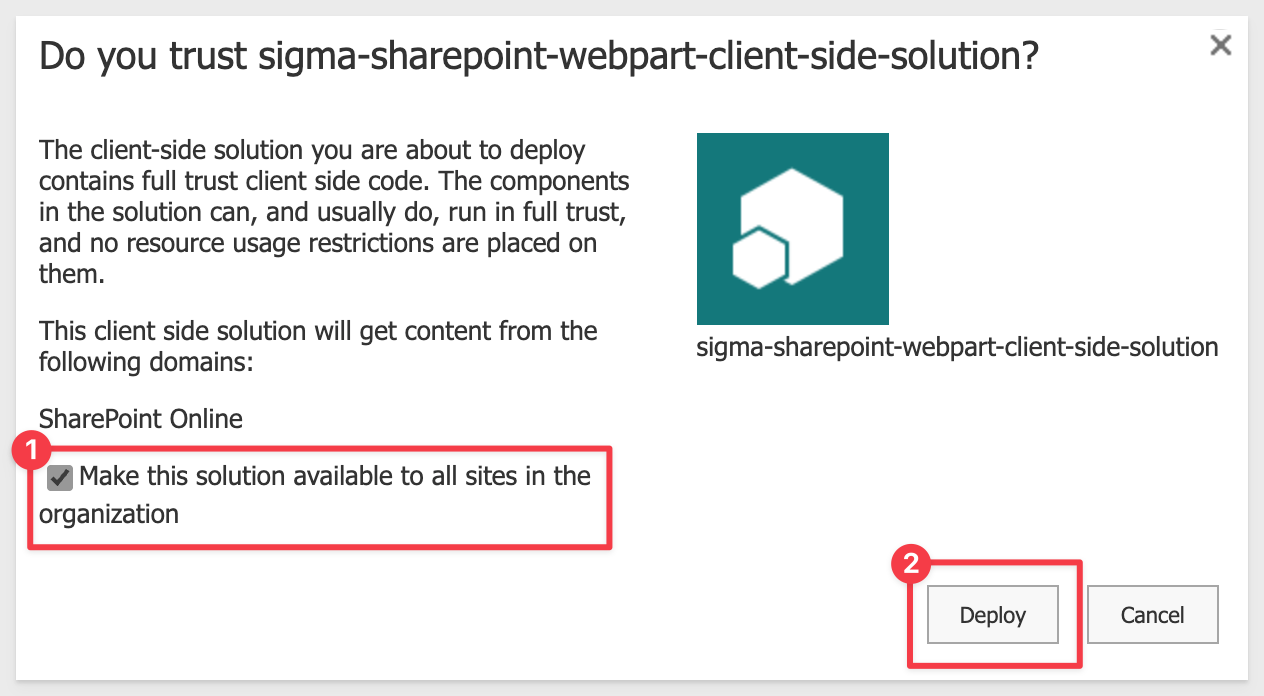Click the full trust warning paragraph

coord(334,213)
